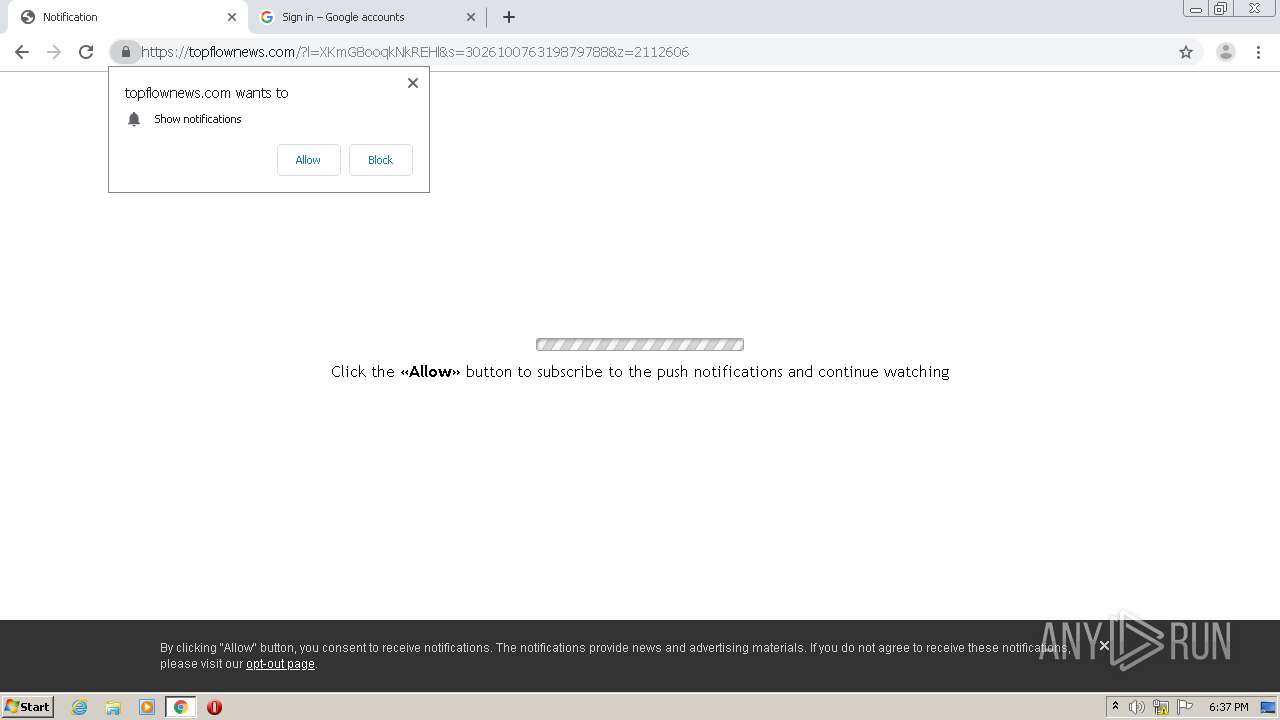The image size is (1280, 720).
Task: Close the Notification tab
Action: coord(232,17)
